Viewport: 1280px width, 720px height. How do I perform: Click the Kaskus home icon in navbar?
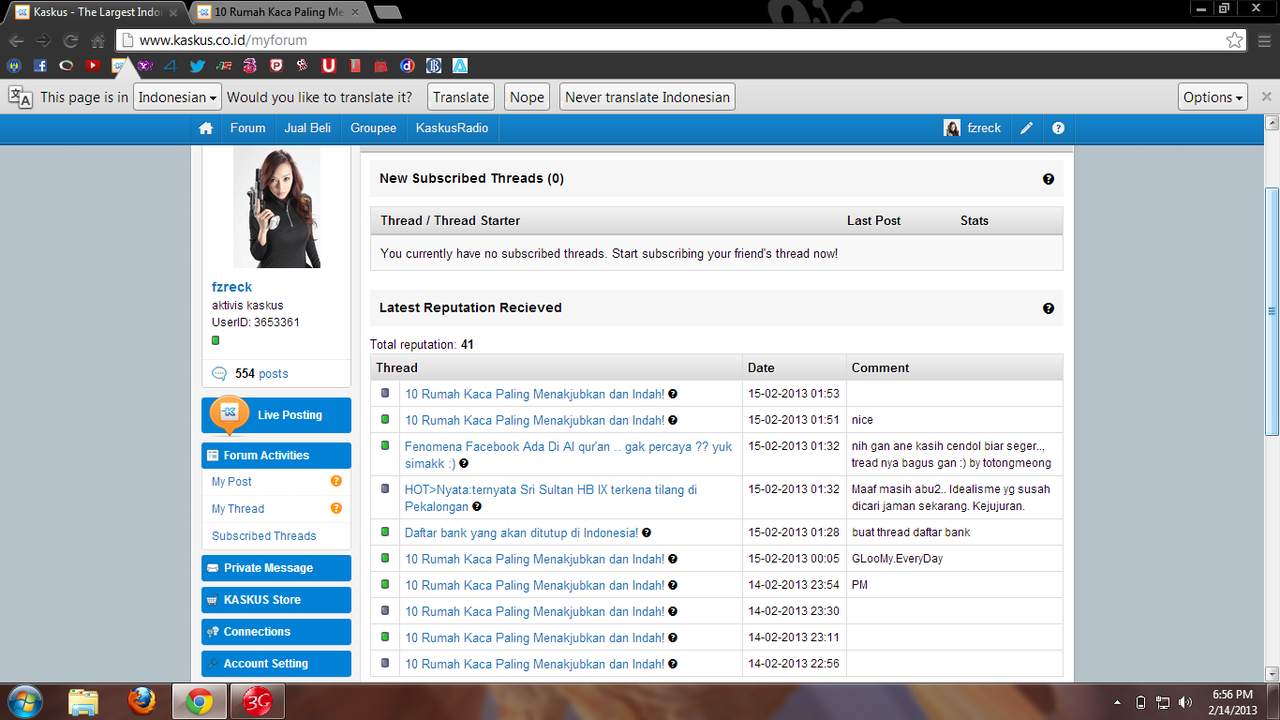point(206,128)
